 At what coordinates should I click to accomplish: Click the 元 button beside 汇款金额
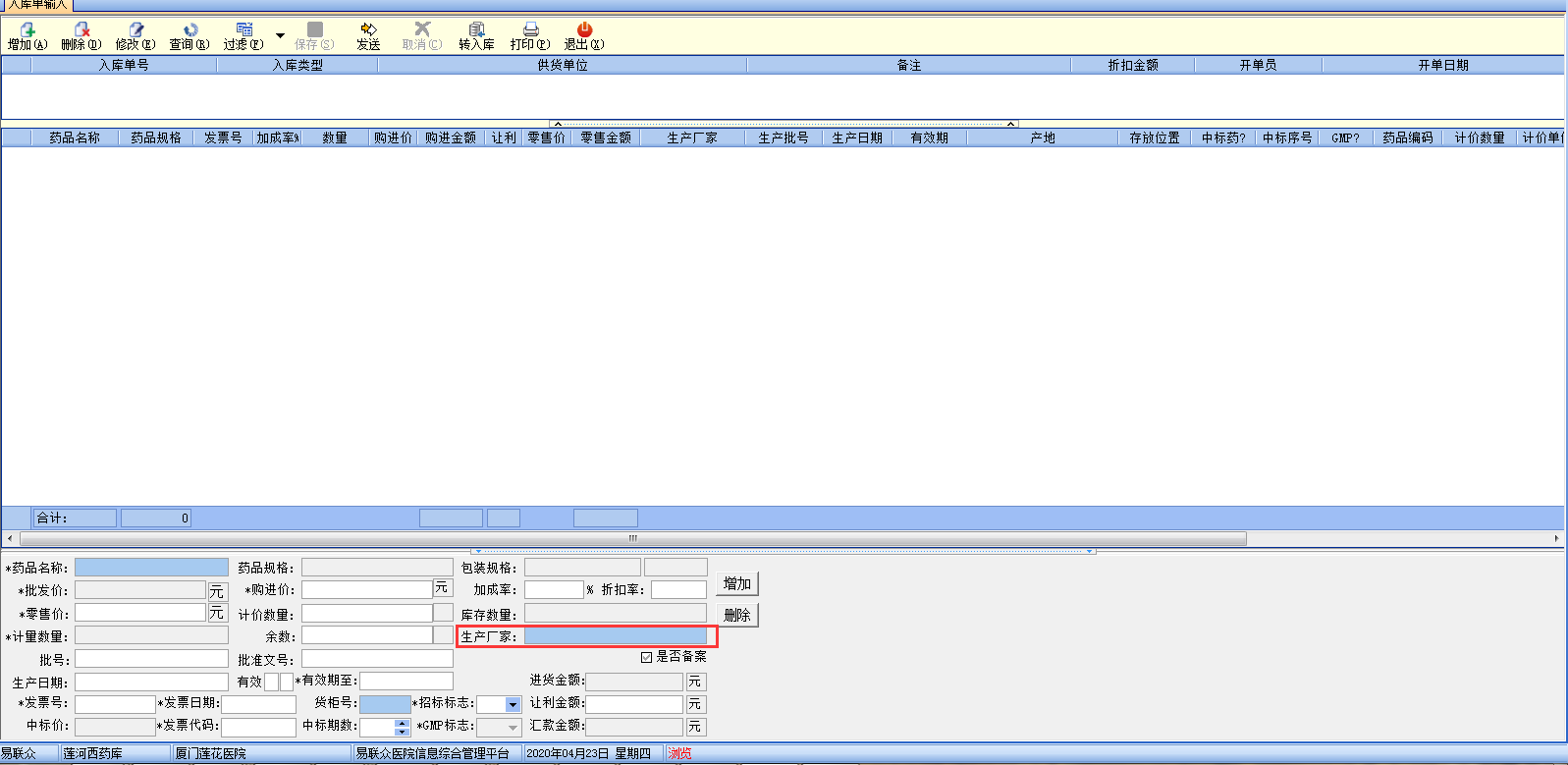click(695, 727)
